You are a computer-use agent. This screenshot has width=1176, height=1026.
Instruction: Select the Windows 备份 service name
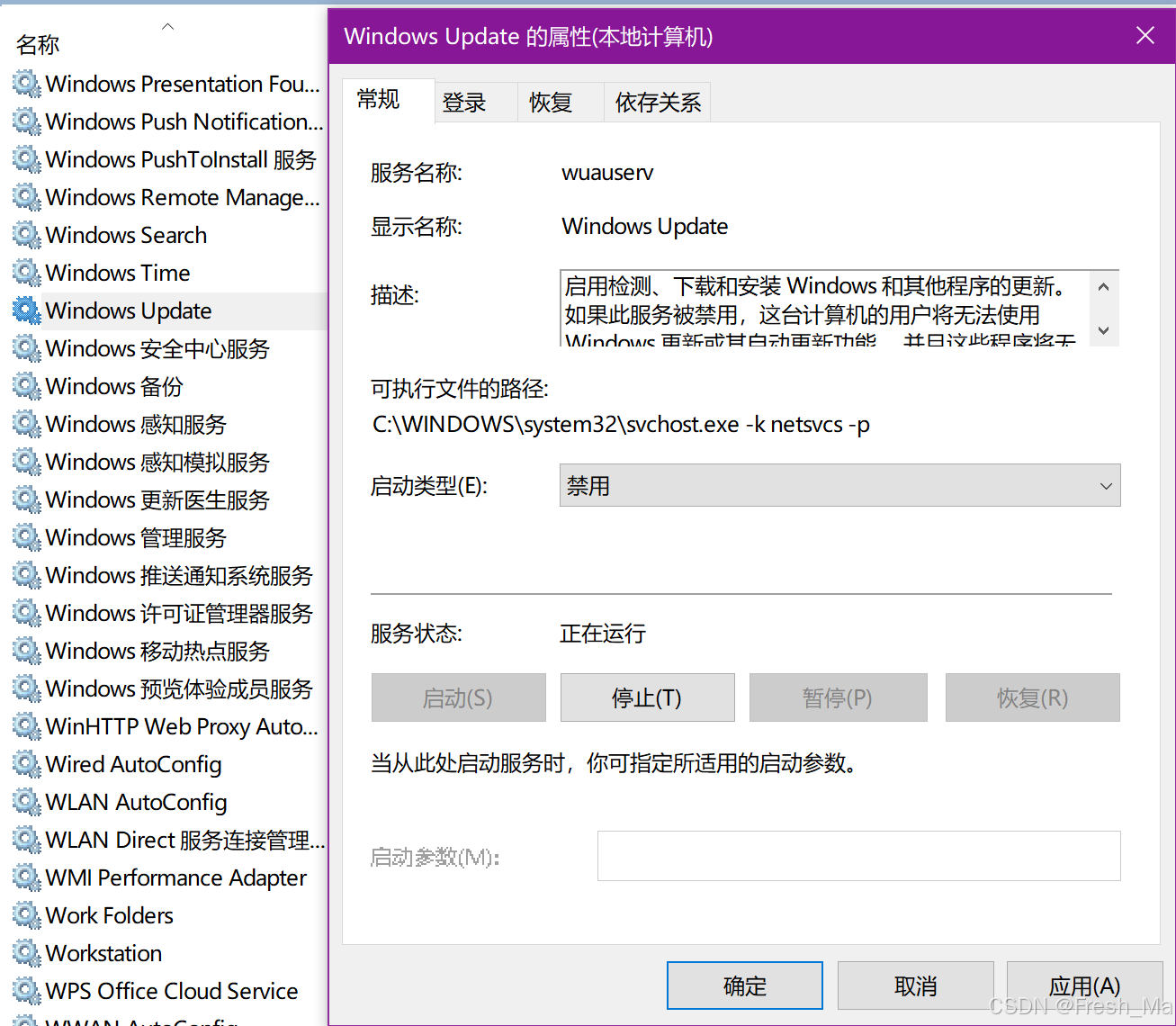pyautogui.click(x=114, y=387)
